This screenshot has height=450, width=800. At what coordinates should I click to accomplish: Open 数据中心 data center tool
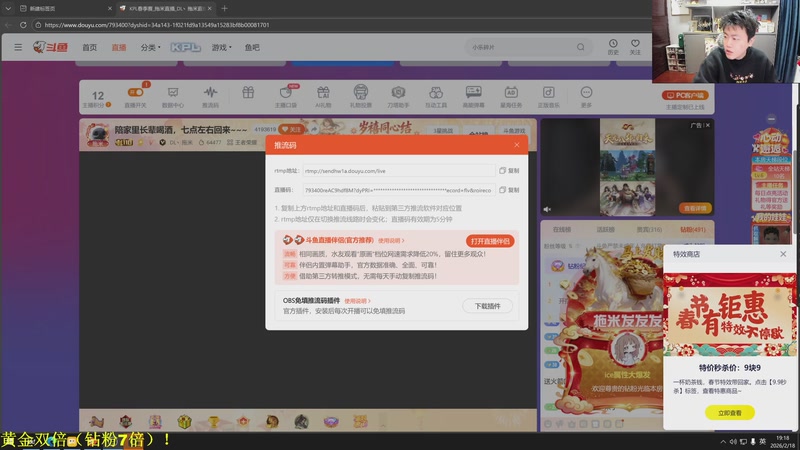(x=172, y=97)
